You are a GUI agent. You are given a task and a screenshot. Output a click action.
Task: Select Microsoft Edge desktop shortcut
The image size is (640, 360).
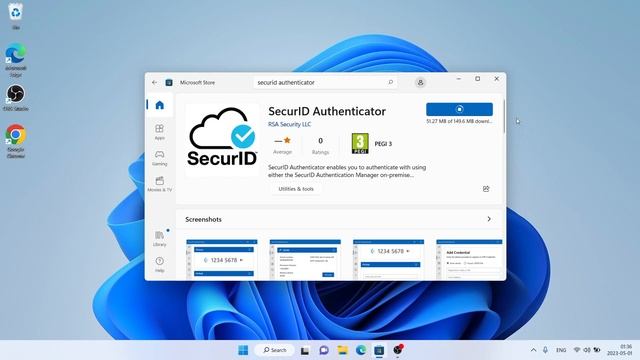16,60
